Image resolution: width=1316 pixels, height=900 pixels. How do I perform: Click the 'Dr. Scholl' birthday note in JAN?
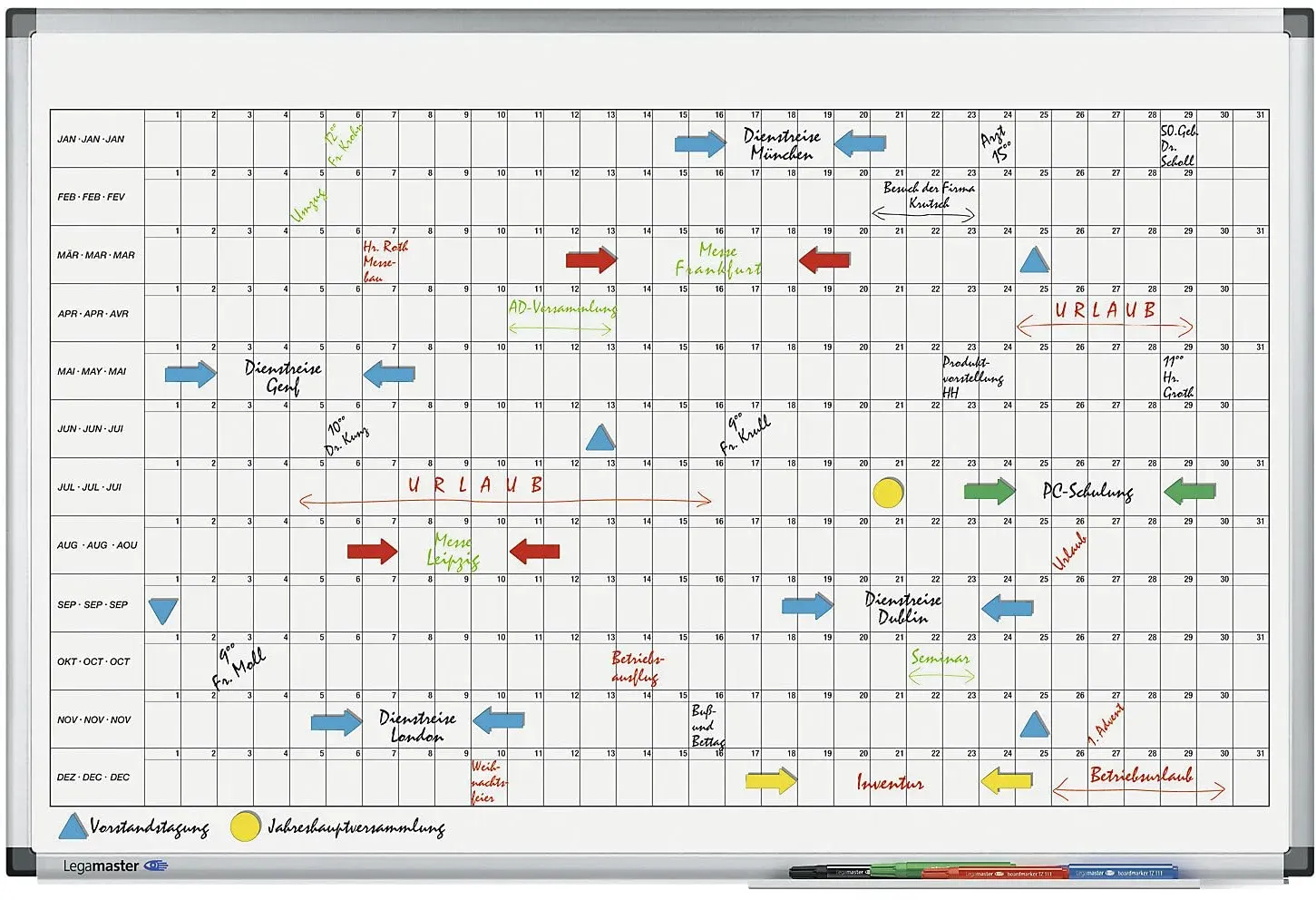[1179, 145]
